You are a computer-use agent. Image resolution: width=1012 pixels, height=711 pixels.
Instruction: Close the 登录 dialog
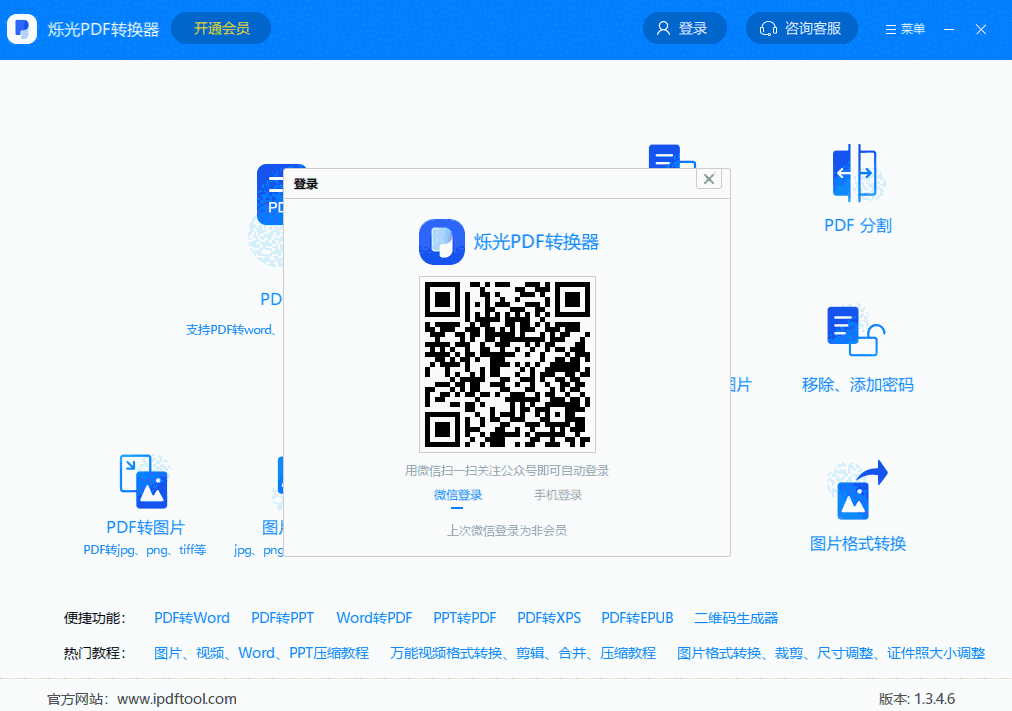[709, 179]
